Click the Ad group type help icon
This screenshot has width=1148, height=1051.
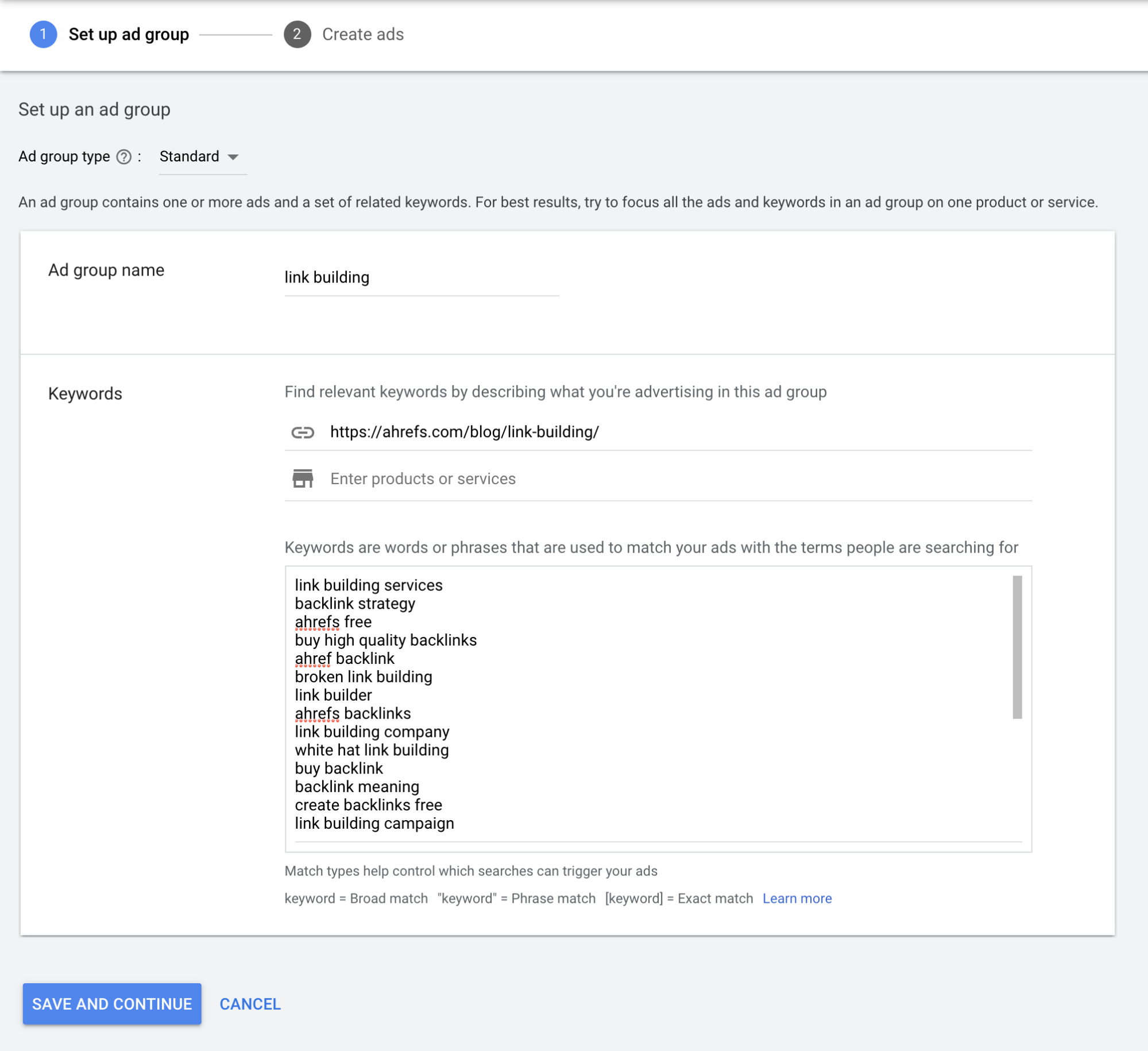click(123, 157)
